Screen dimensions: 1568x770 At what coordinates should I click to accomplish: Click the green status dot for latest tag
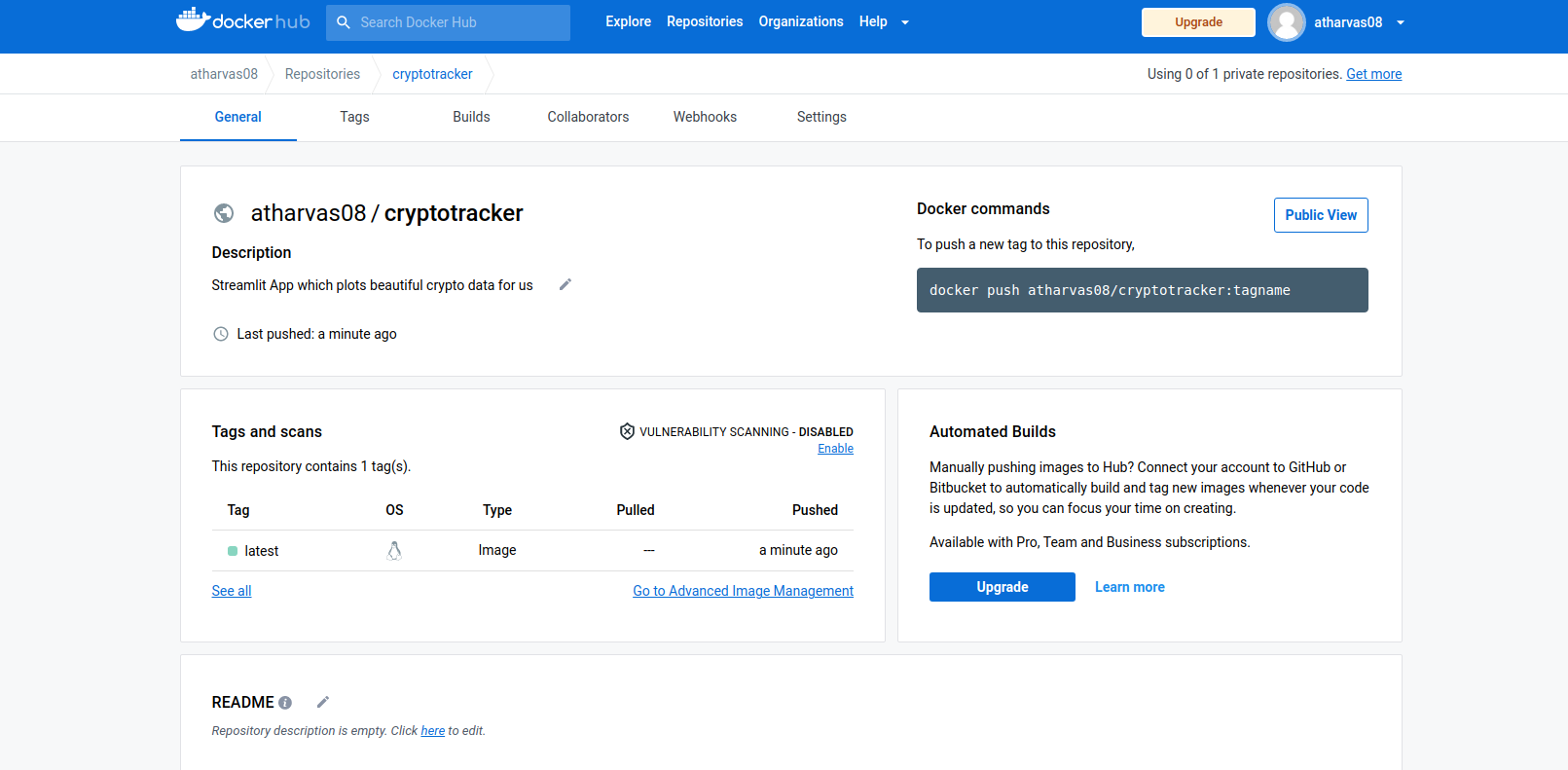tap(233, 551)
